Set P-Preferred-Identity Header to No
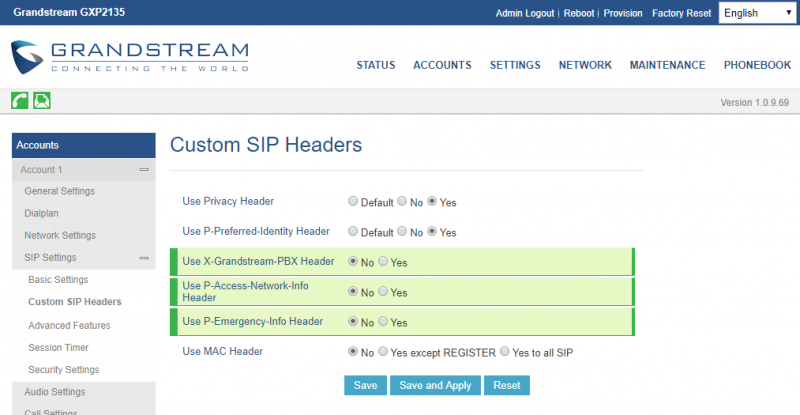800x415 pixels. [402, 231]
